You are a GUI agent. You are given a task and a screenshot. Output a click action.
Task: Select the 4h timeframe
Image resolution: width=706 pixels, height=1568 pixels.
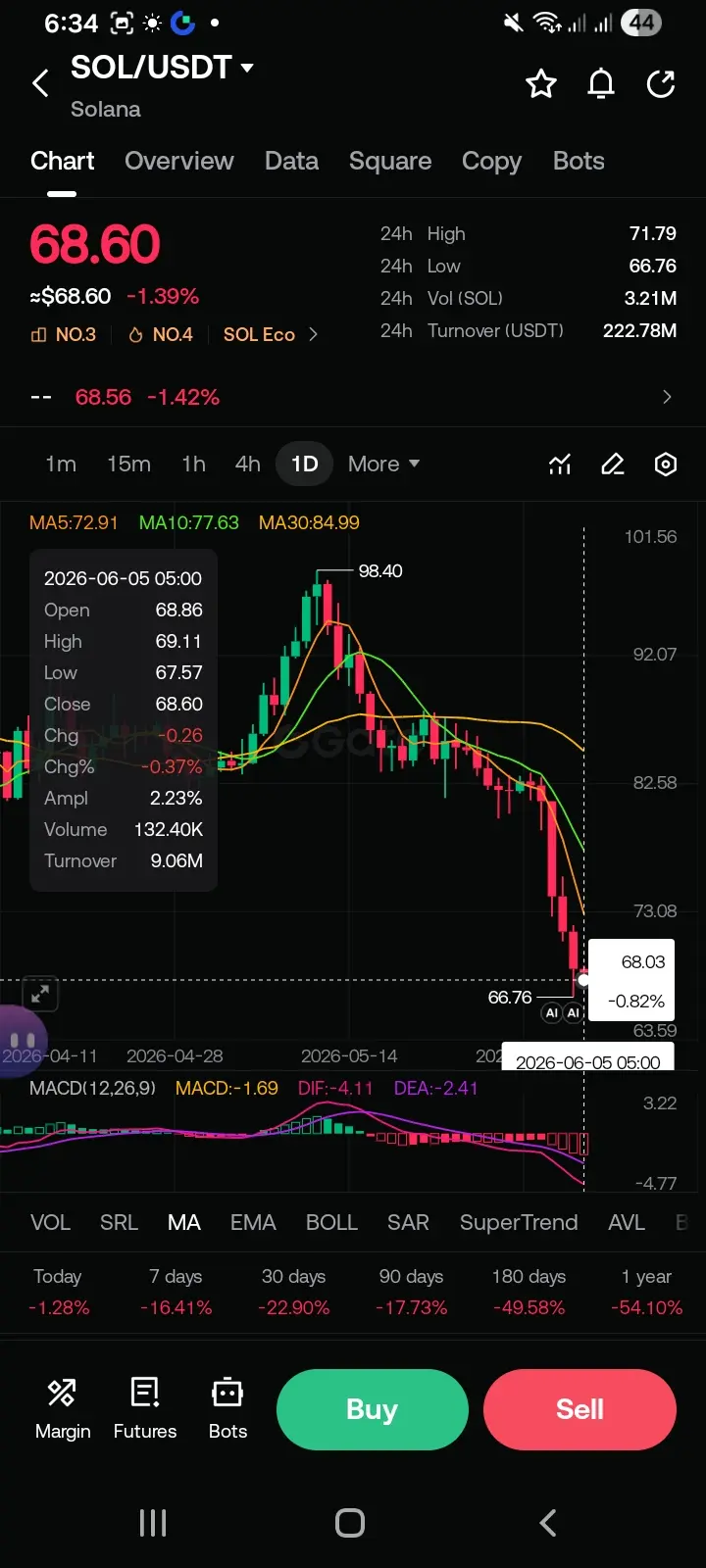point(248,464)
